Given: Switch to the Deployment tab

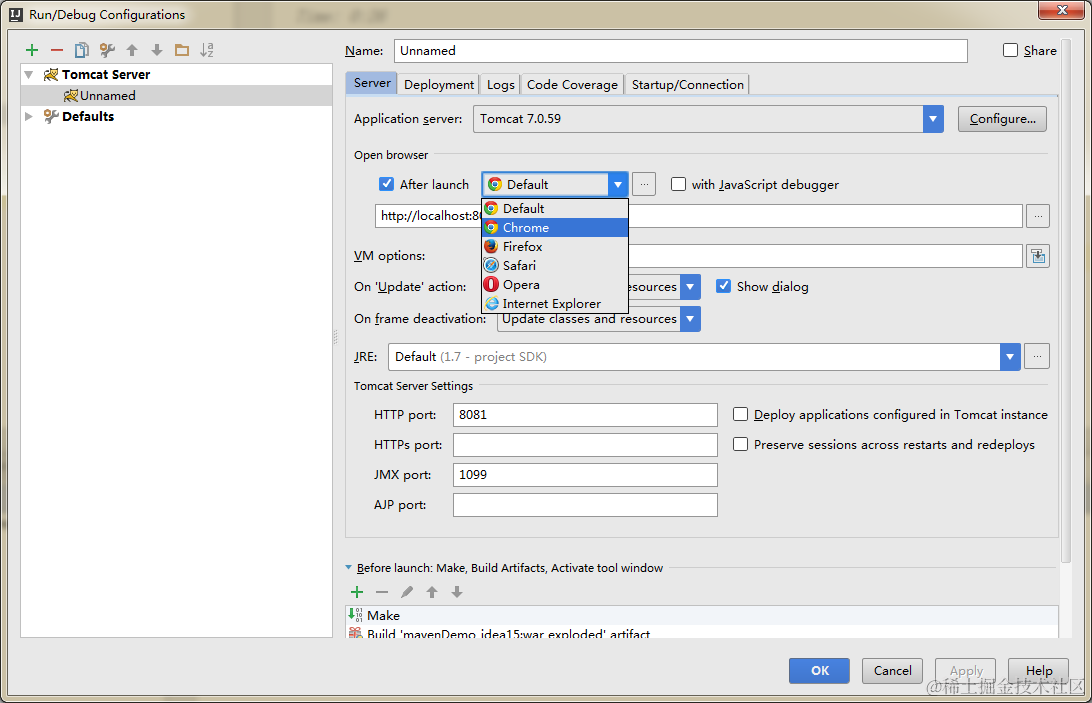Looking at the screenshot, I should coord(439,84).
